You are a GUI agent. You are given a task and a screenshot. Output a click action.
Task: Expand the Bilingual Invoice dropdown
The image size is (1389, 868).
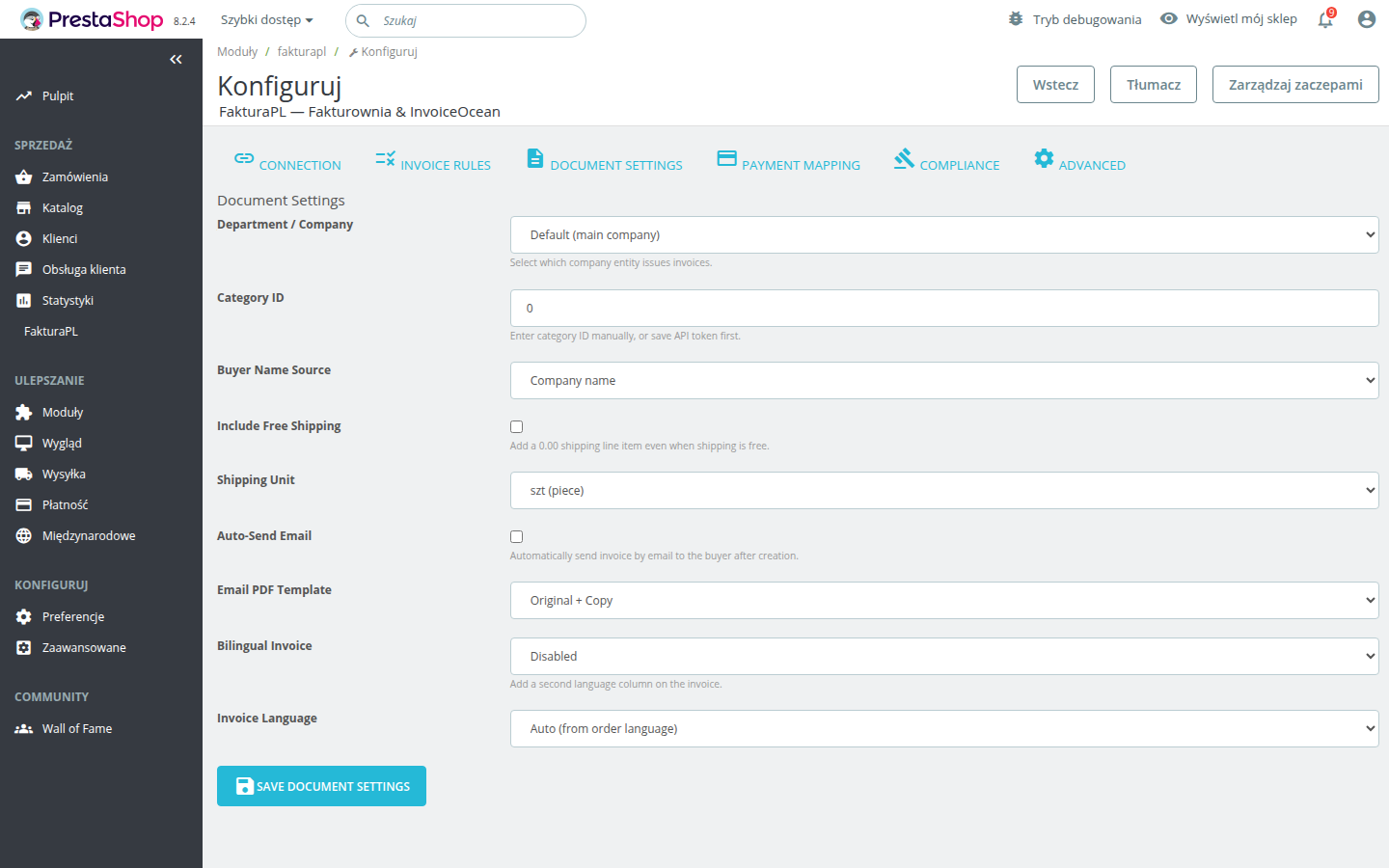(943, 657)
